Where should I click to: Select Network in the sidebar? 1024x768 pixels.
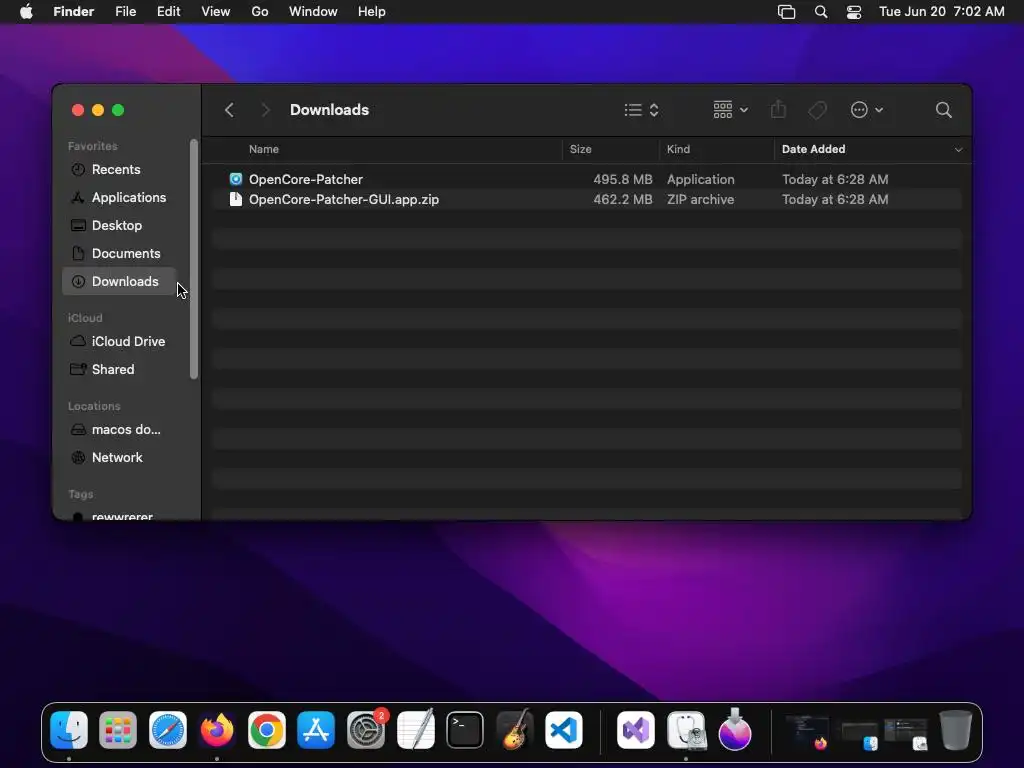tap(119, 458)
